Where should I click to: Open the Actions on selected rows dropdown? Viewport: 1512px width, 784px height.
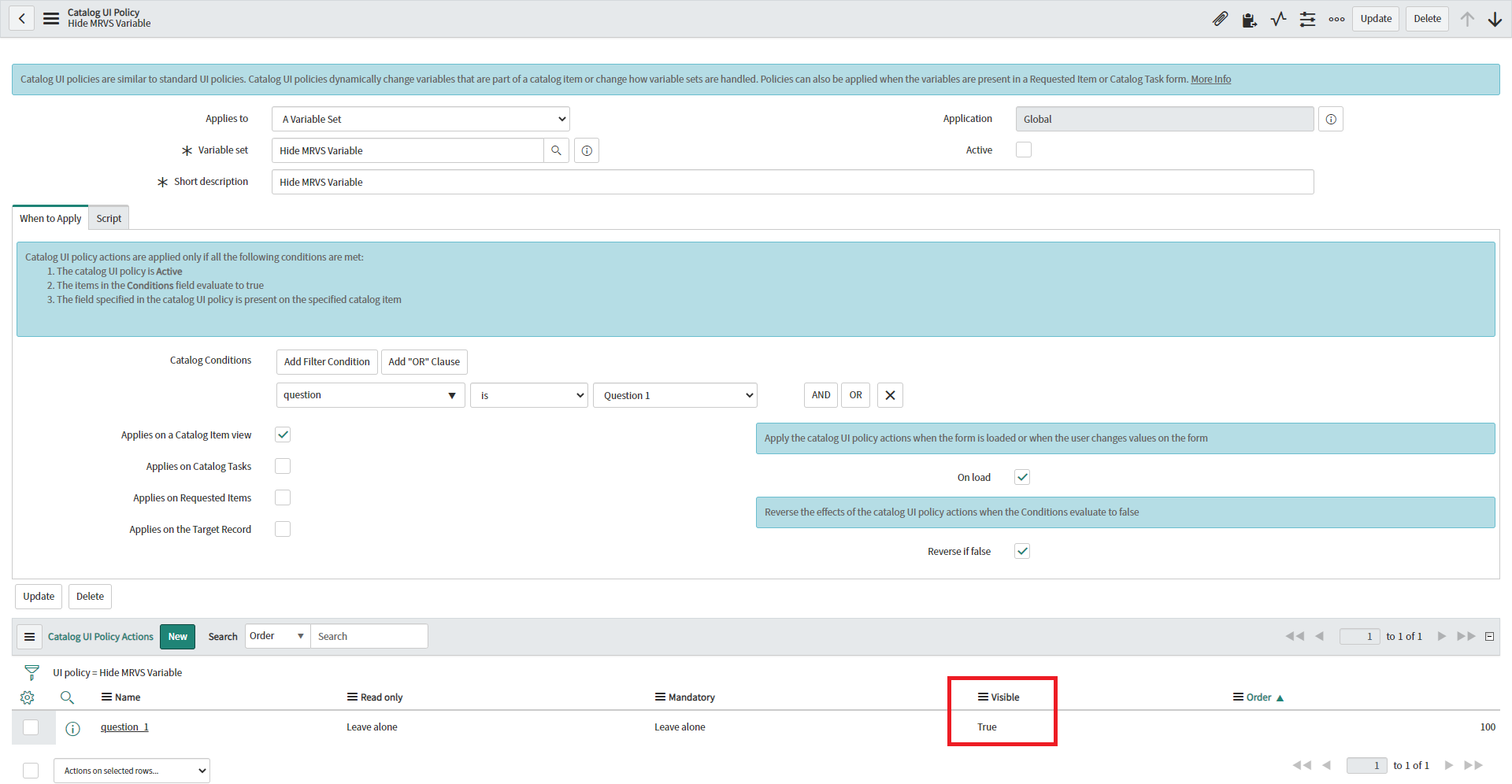[x=131, y=770]
